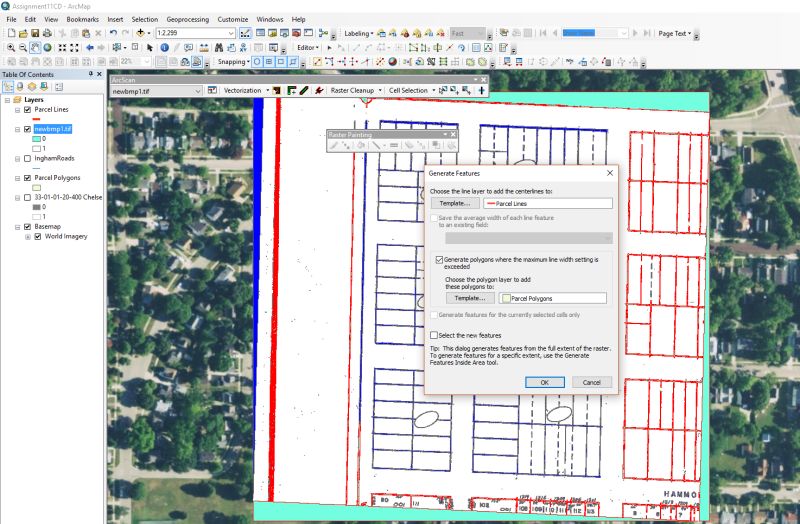Click Parcel Lines red line symbol in TOC

click(x=36, y=119)
